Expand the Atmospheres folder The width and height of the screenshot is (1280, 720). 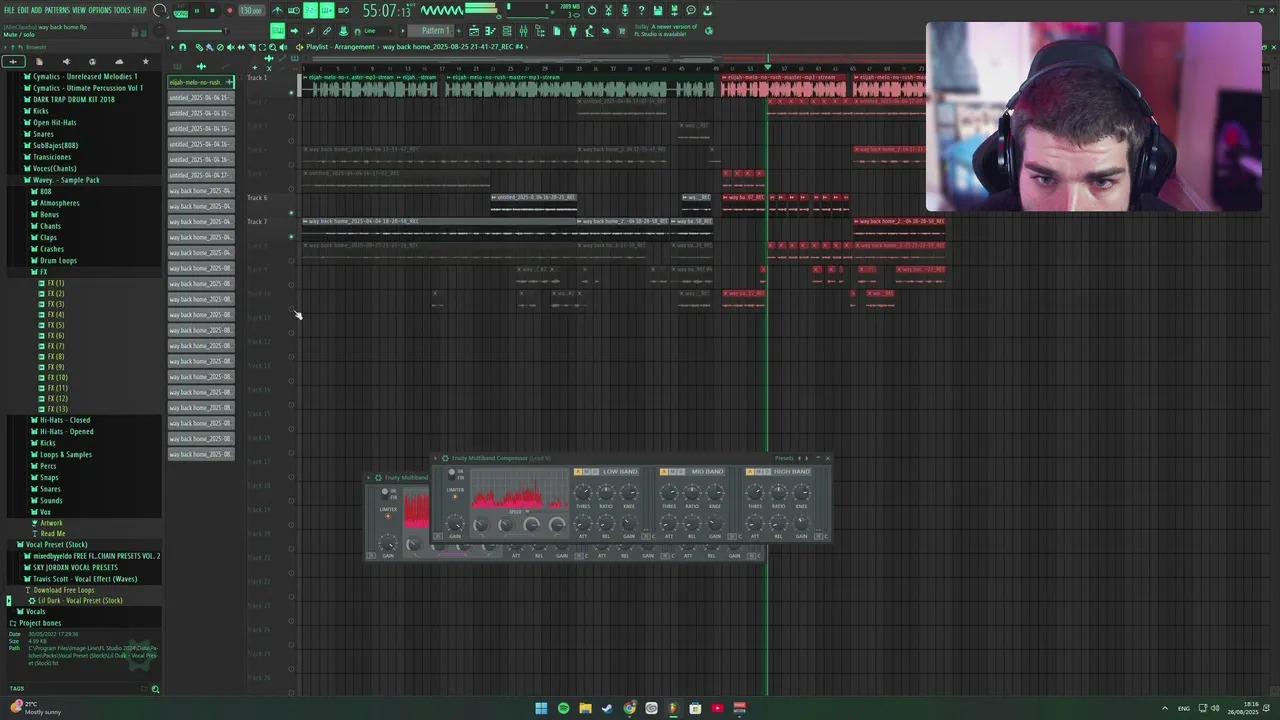(59, 203)
